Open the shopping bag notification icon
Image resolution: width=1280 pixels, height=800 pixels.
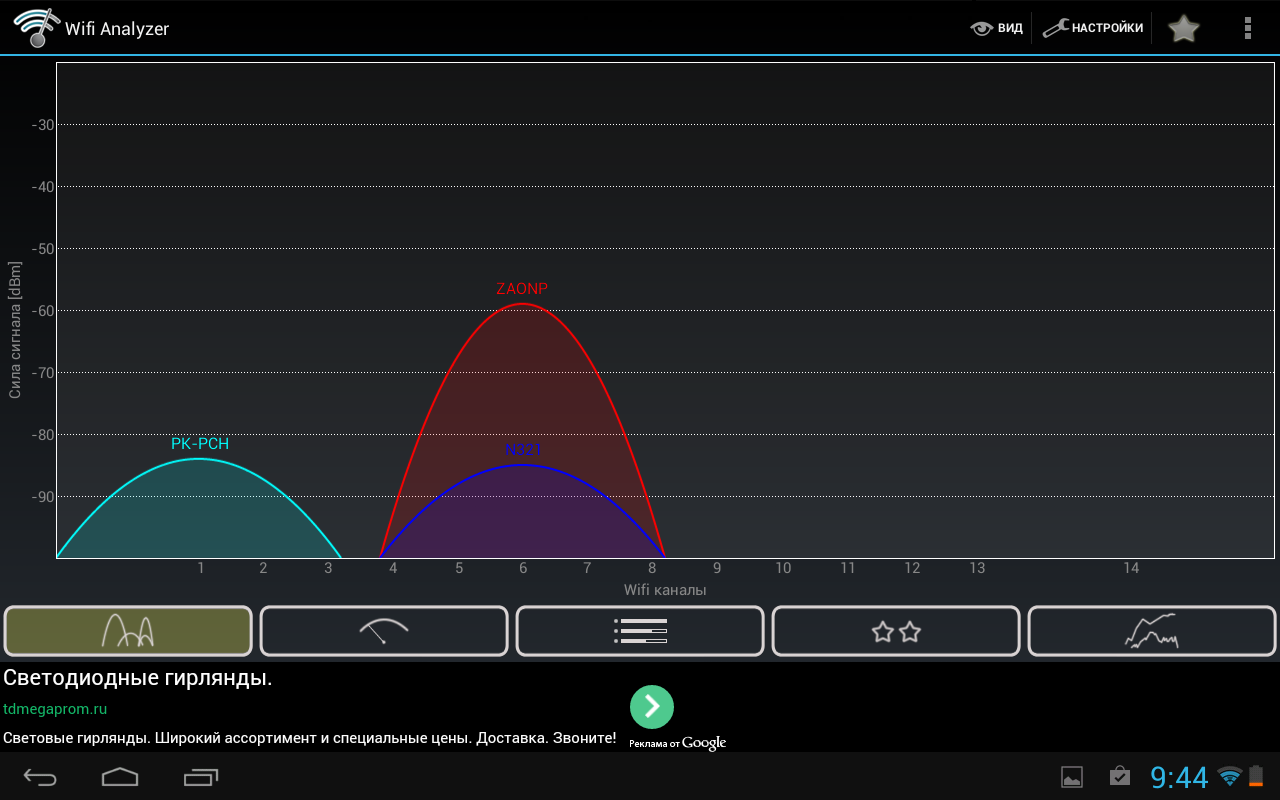pyautogui.click(x=1120, y=776)
